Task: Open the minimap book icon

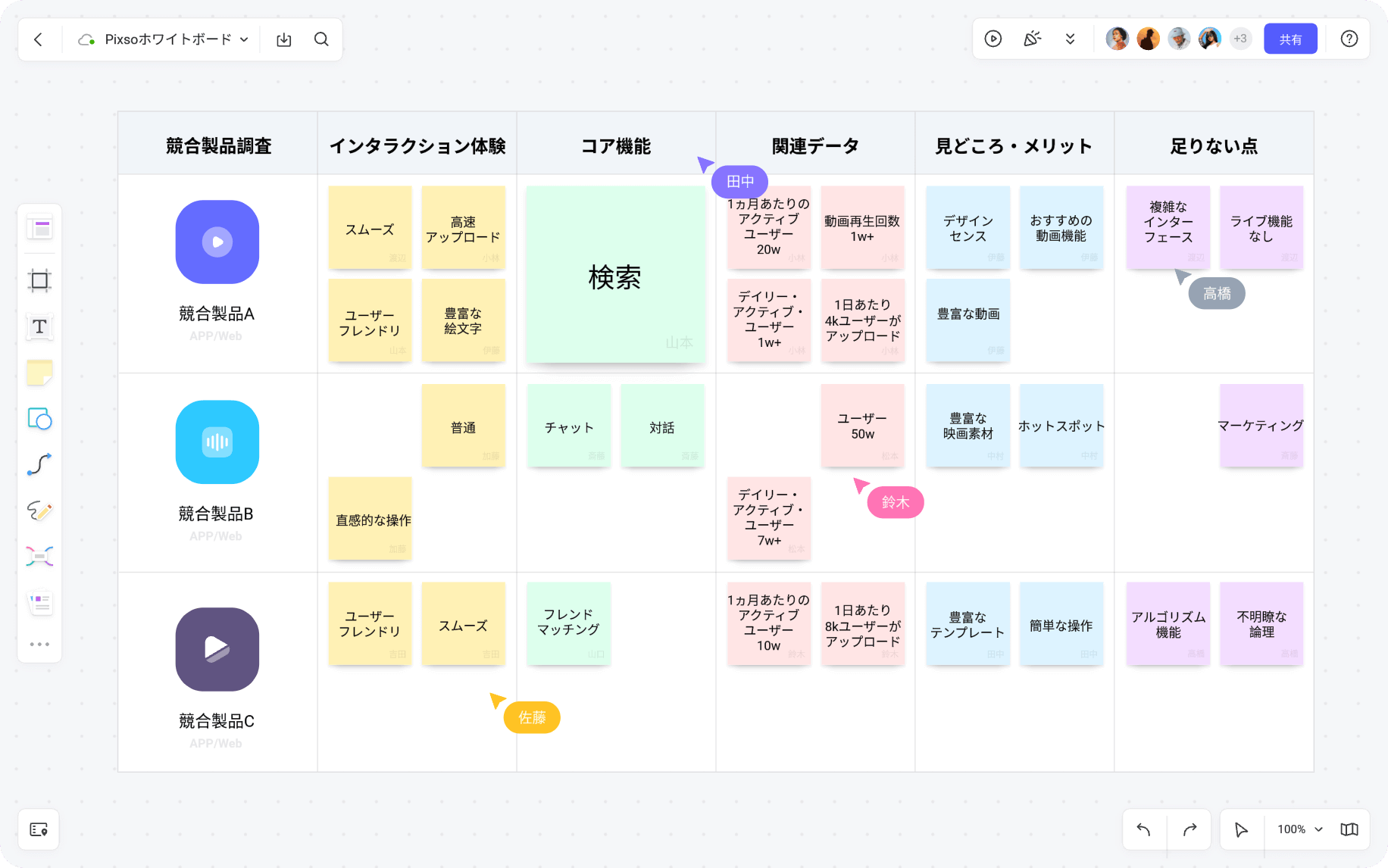Action: pyautogui.click(x=1349, y=829)
